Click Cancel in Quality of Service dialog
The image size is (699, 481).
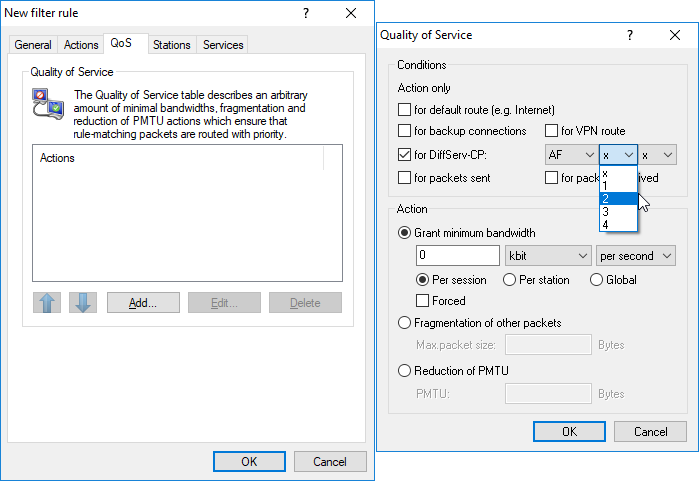648,432
